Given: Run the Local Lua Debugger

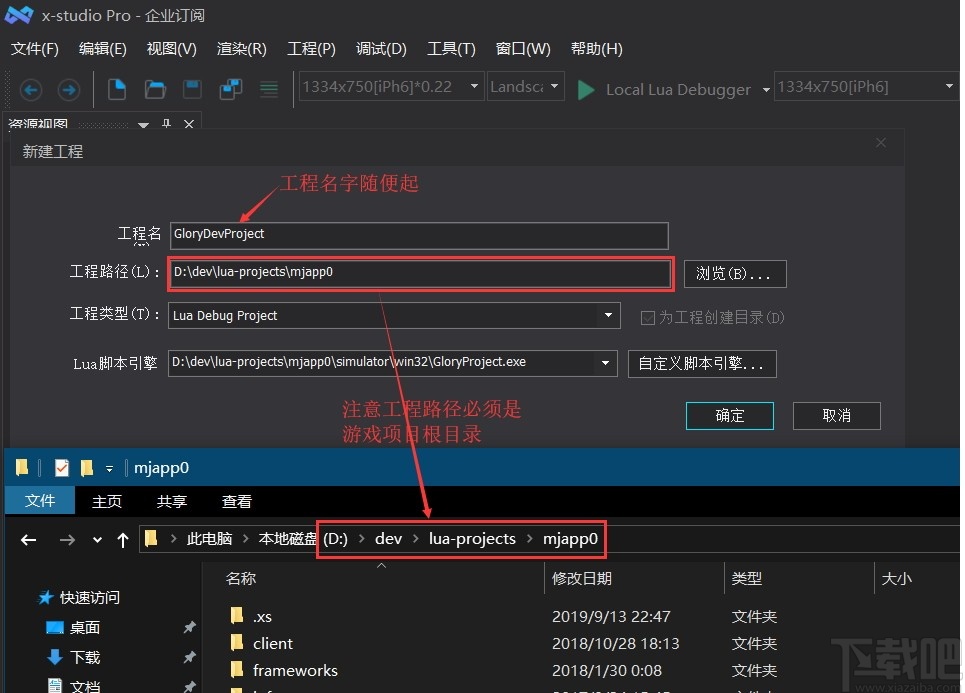Looking at the screenshot, I should (x=585, y=89).
